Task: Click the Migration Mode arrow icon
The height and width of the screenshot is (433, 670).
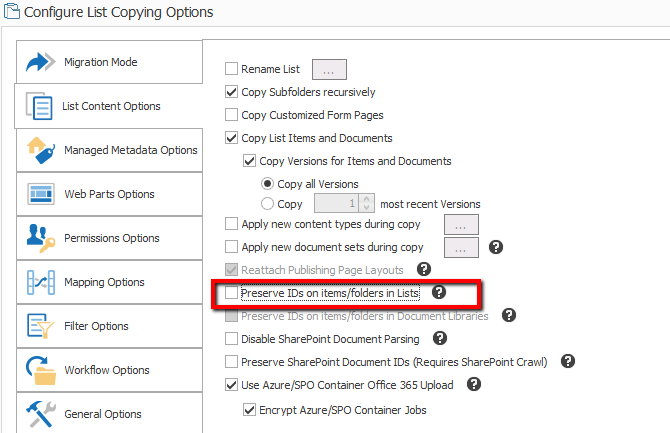Action: pyautogui.click(x=41, y=62)
